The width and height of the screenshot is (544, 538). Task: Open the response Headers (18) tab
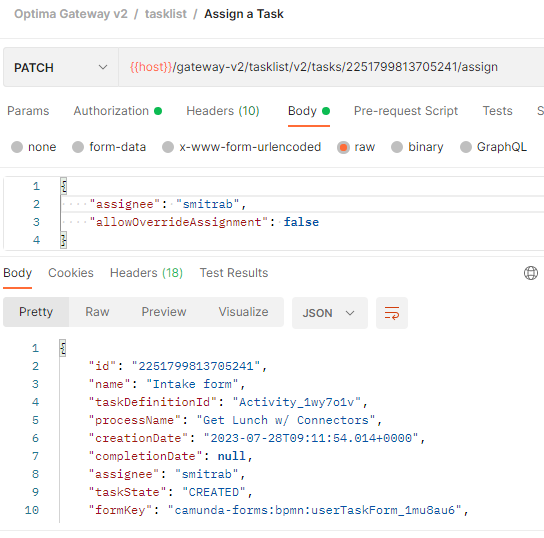point(146,273)
